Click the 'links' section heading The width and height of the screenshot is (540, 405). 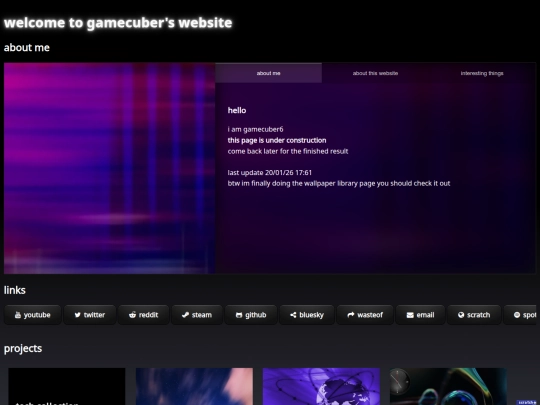(14, 290)
